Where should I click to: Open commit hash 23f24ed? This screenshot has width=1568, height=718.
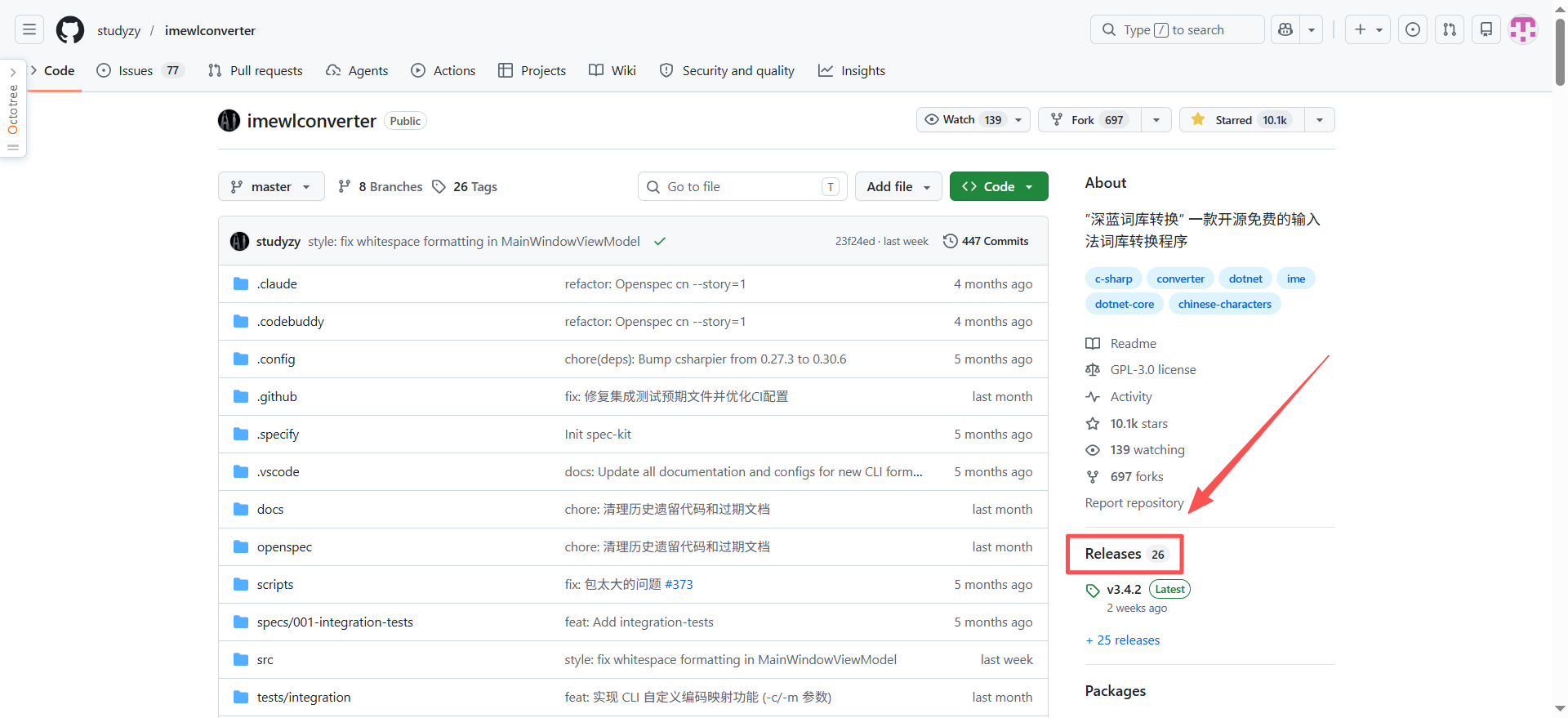[x=854, y=242]
